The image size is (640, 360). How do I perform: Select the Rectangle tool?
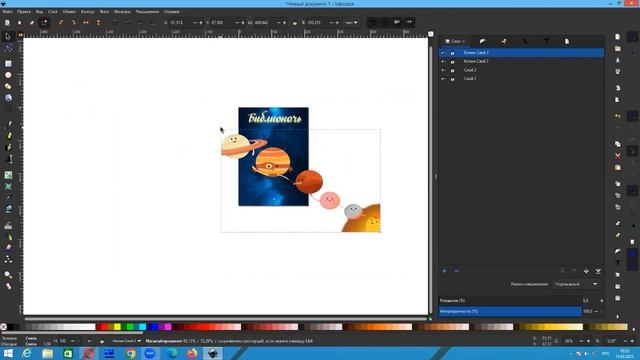(x=8, y=64)
